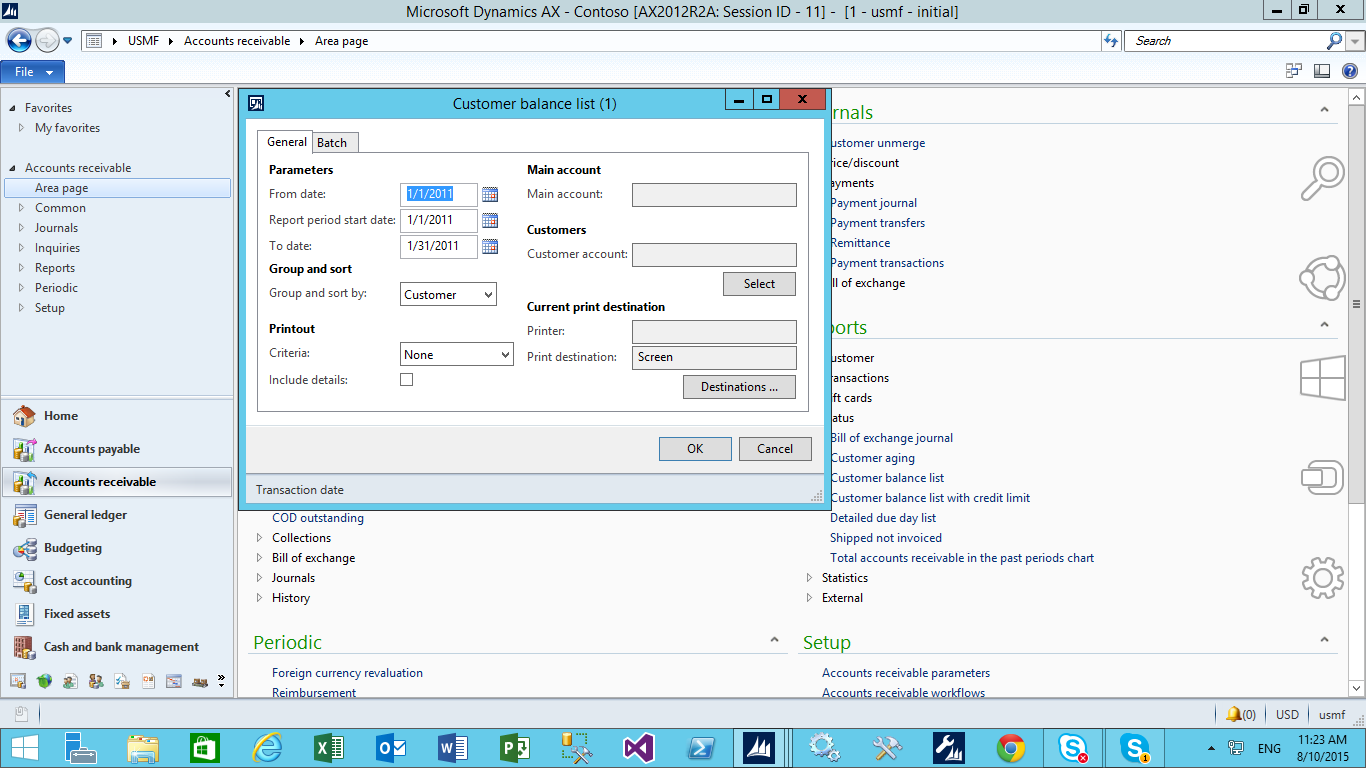Expand the Periodic navigation node
Image resolution: width=1366 pixels, height=768 pixels.
[22, 288]
